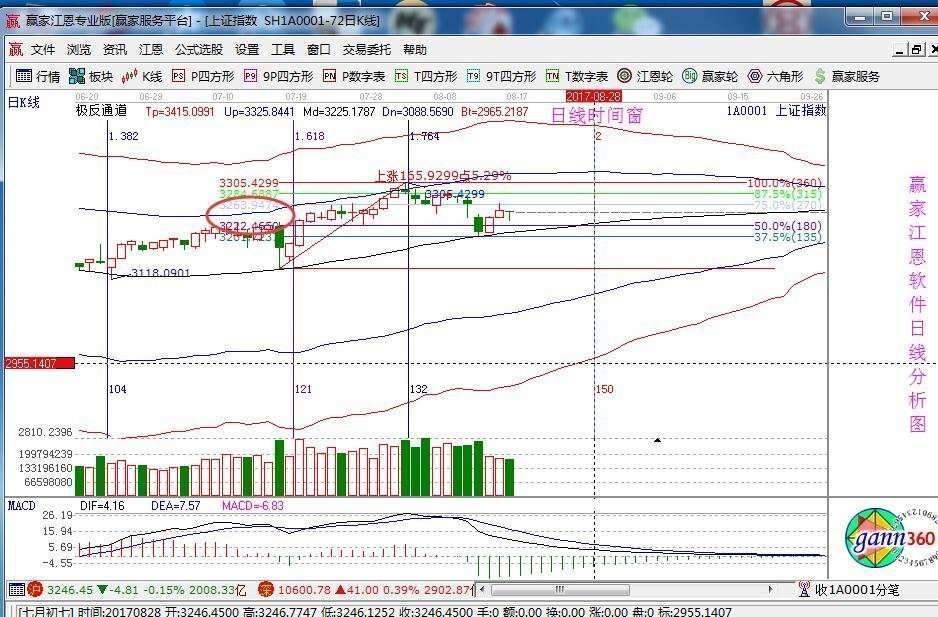938x617 pixels.
Task: Open the 江恩 menu
Action: [151, 50]
